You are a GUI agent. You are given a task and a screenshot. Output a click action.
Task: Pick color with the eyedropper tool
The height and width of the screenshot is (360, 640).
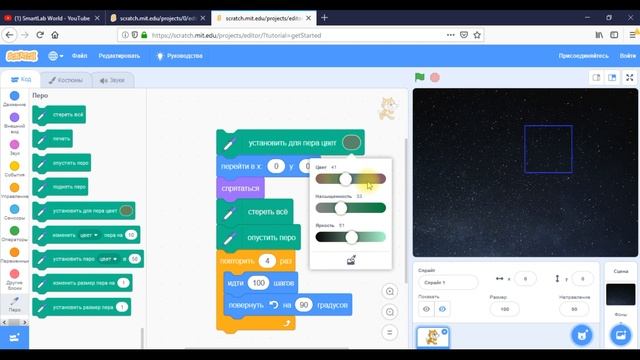351,260
